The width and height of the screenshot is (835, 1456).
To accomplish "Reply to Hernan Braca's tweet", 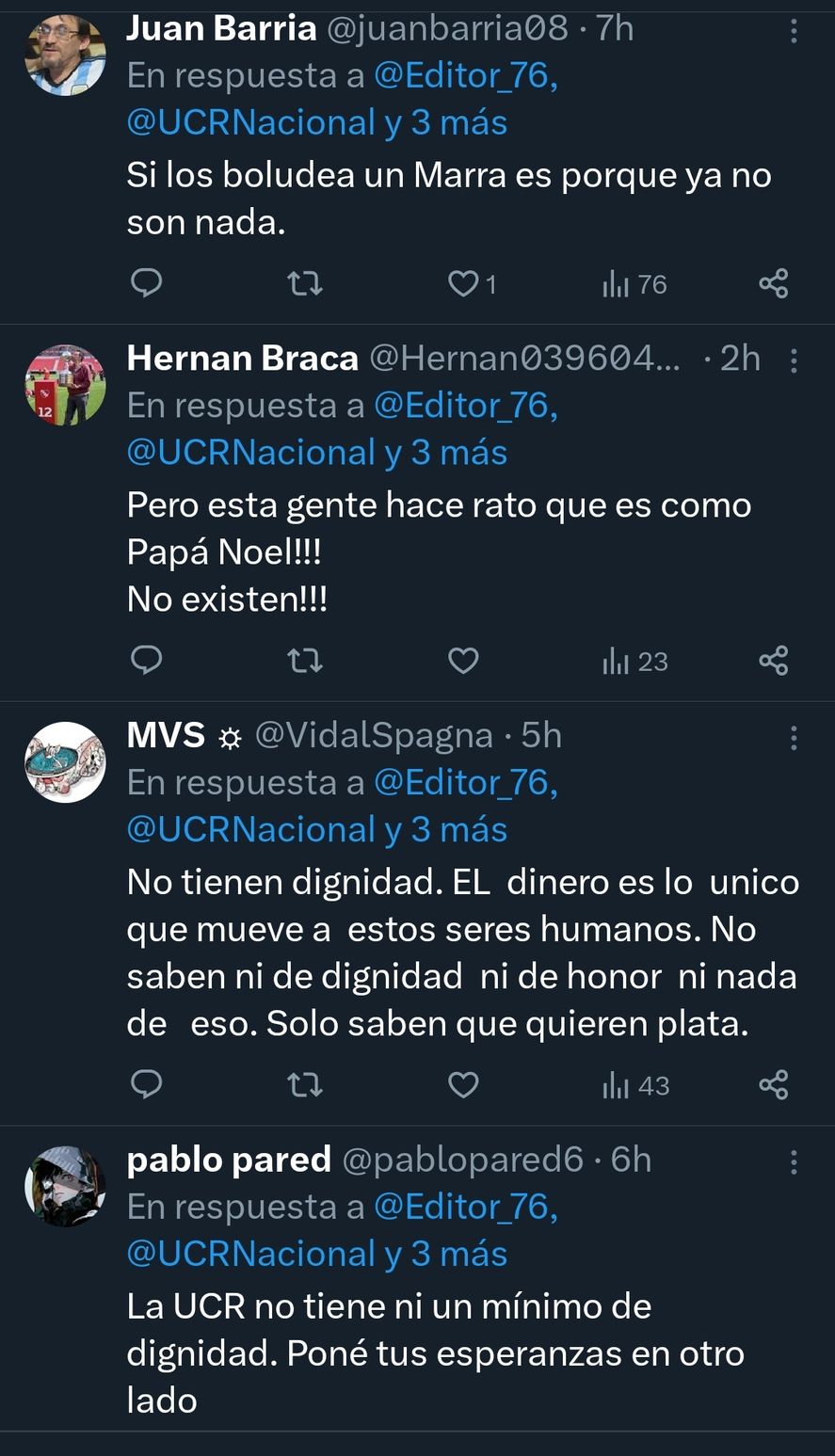I will point(146,661).
